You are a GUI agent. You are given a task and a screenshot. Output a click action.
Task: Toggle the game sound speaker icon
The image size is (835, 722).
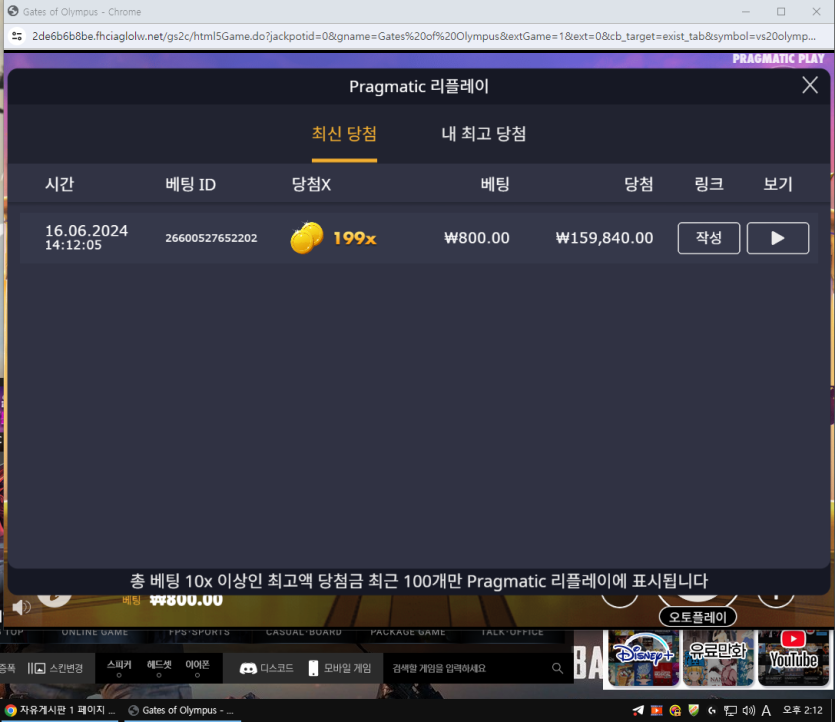(21, 607)
